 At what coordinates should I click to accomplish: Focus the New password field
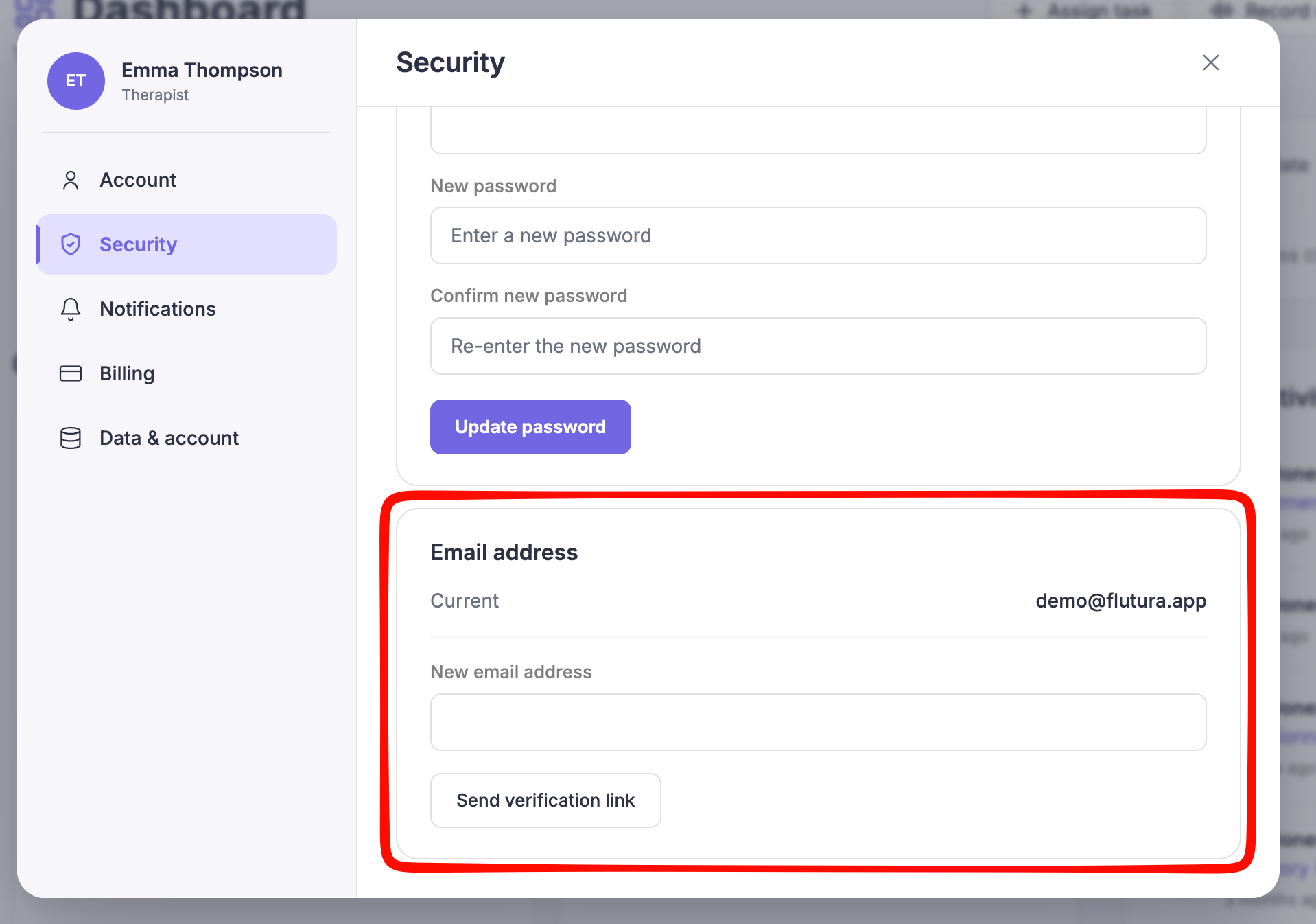coord(818,235)
